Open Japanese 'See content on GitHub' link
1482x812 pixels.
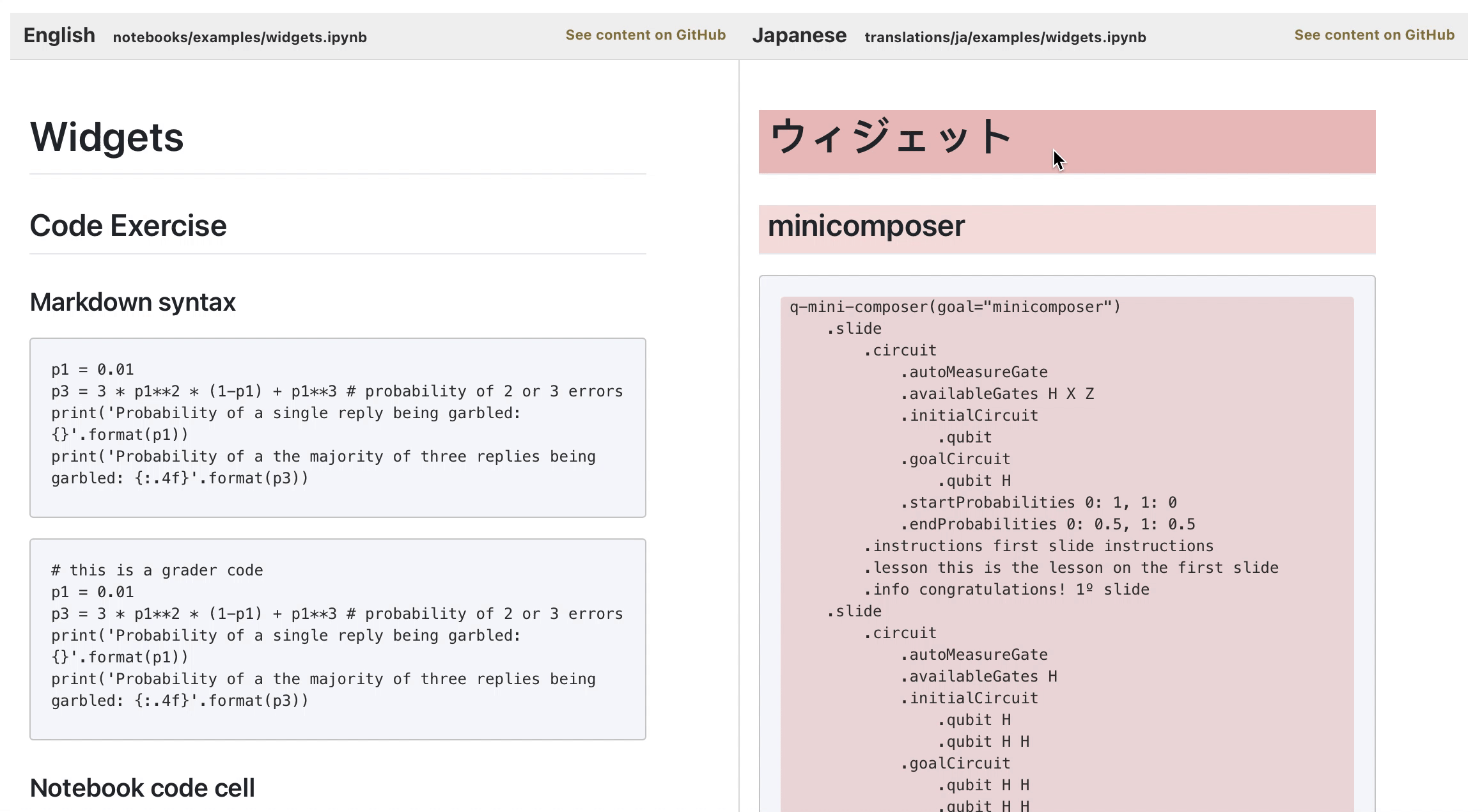tap(1374, 35)
